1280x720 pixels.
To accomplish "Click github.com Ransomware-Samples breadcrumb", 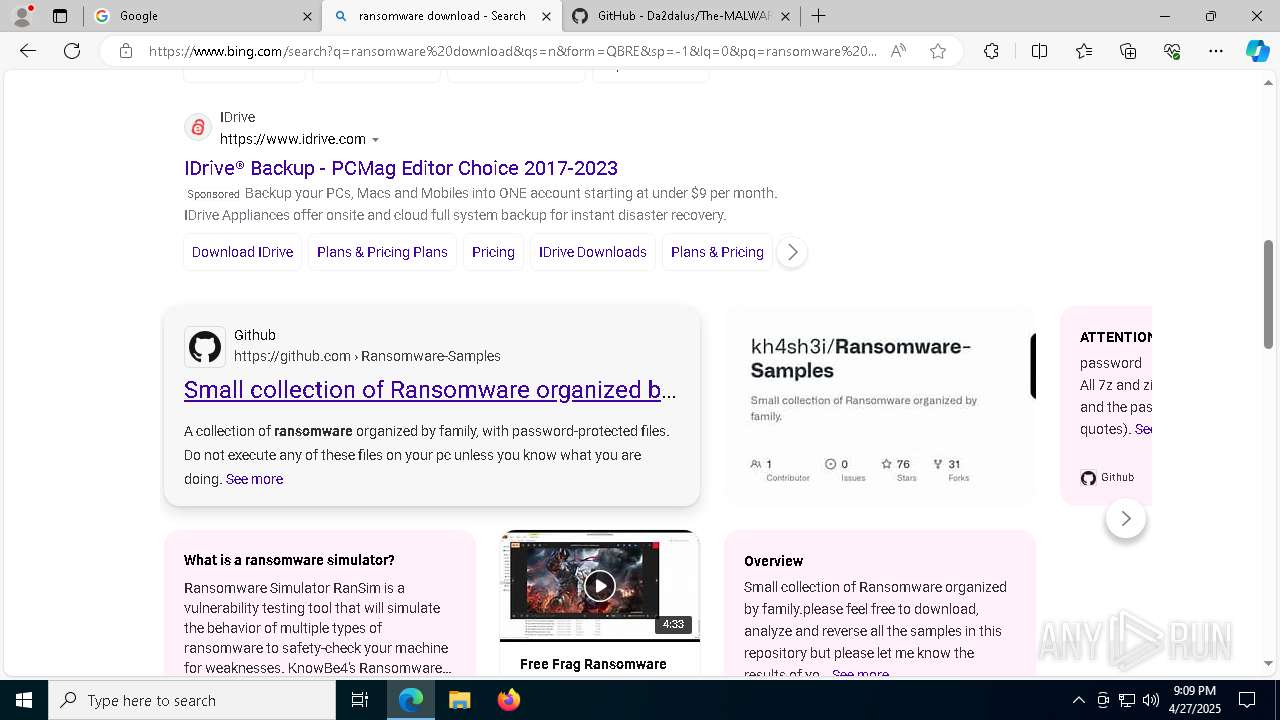I will 367,356.
